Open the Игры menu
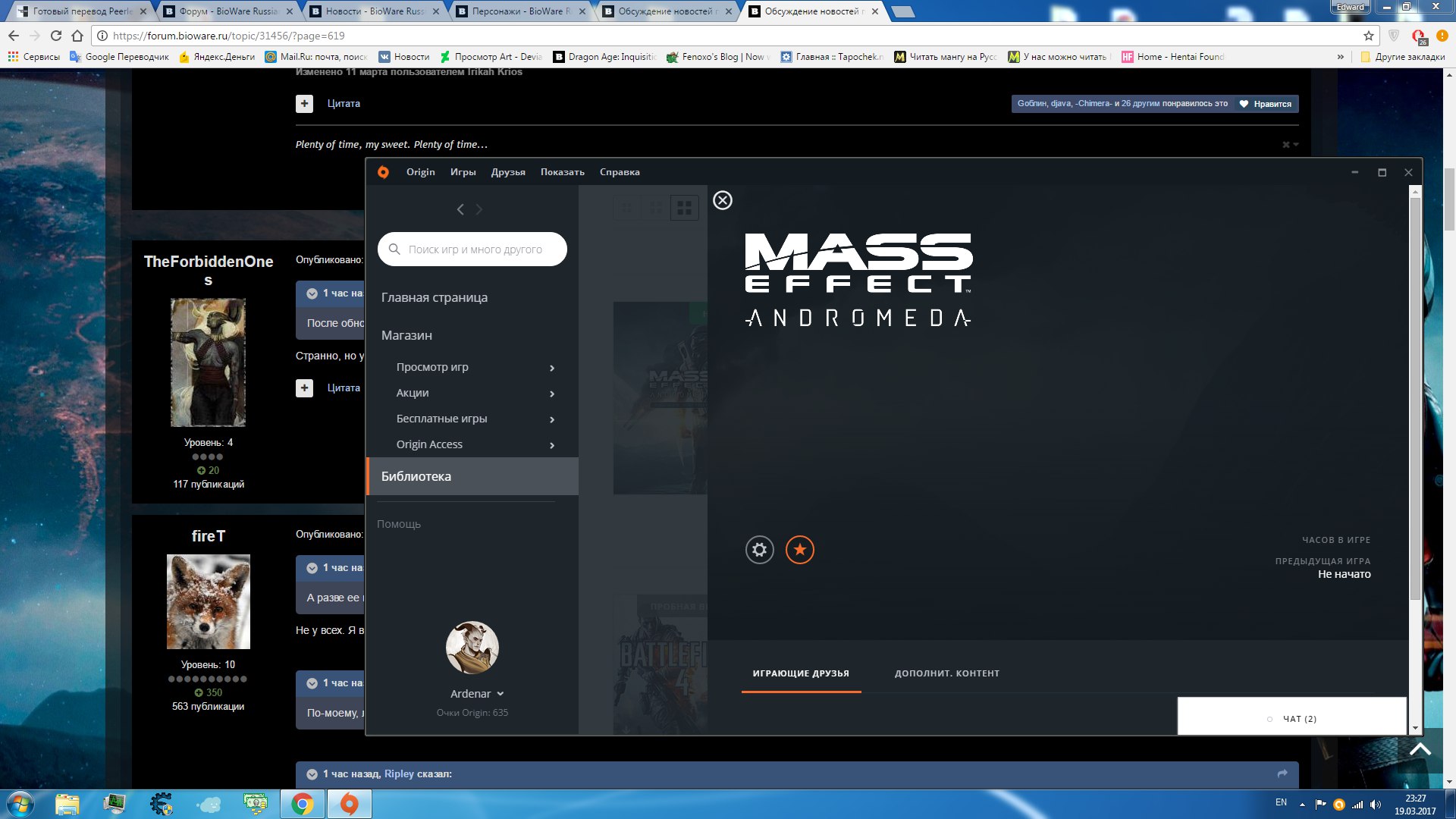 (463, 172)
